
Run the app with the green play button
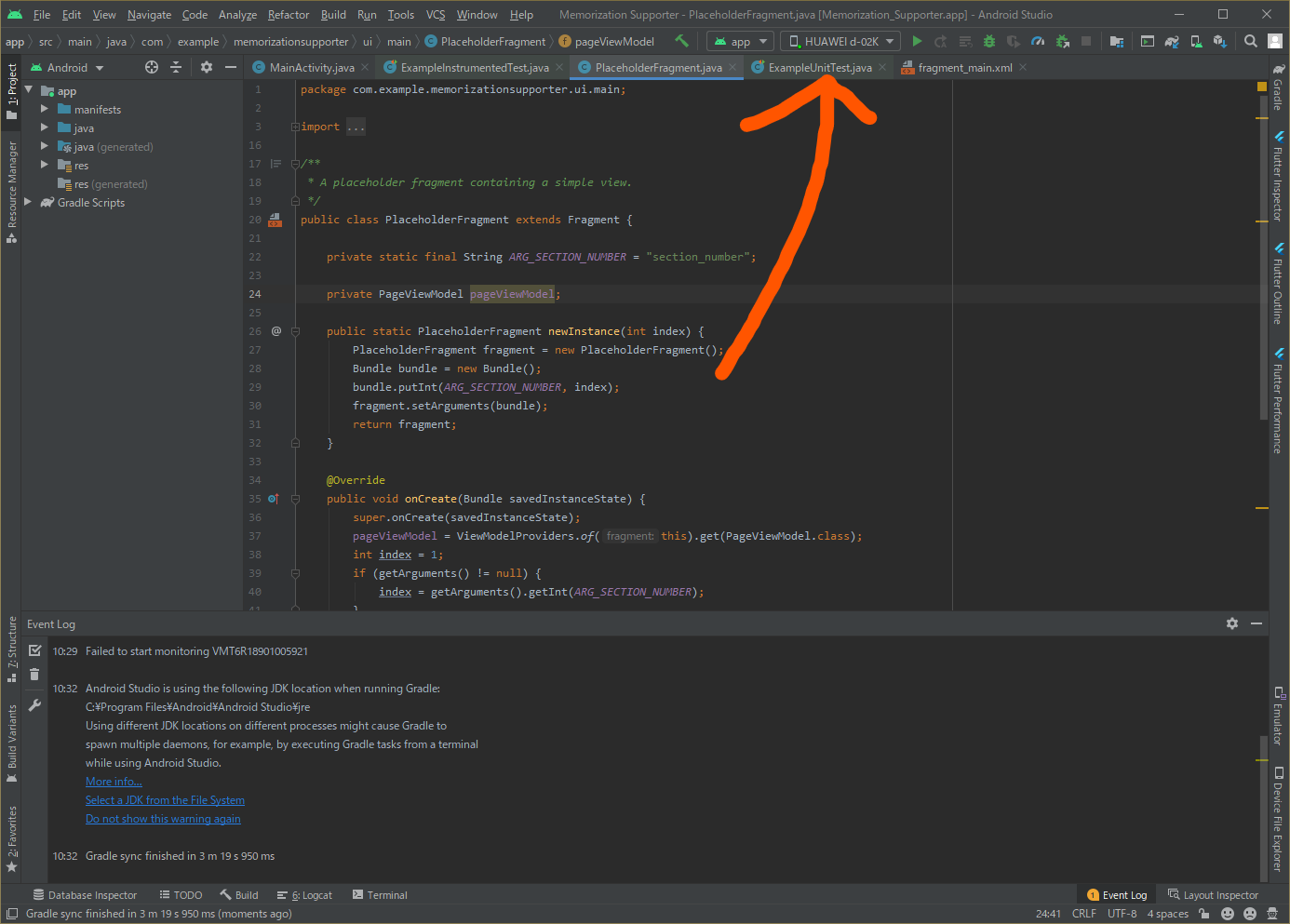(x=917, y=41)
